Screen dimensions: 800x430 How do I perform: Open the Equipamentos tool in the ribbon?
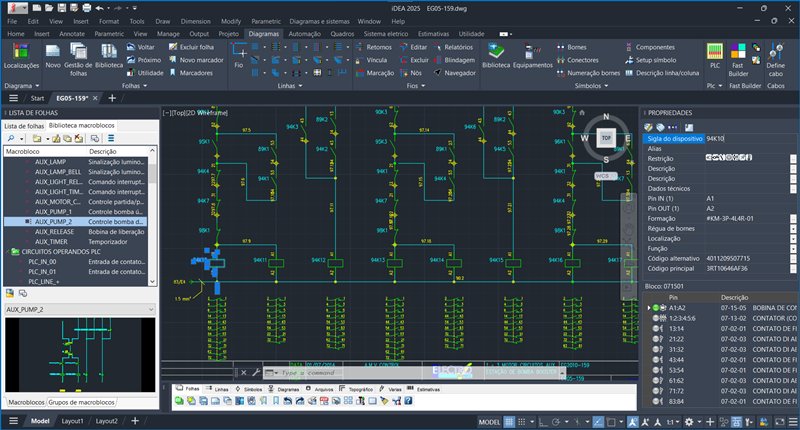click(x=533, y=52)
